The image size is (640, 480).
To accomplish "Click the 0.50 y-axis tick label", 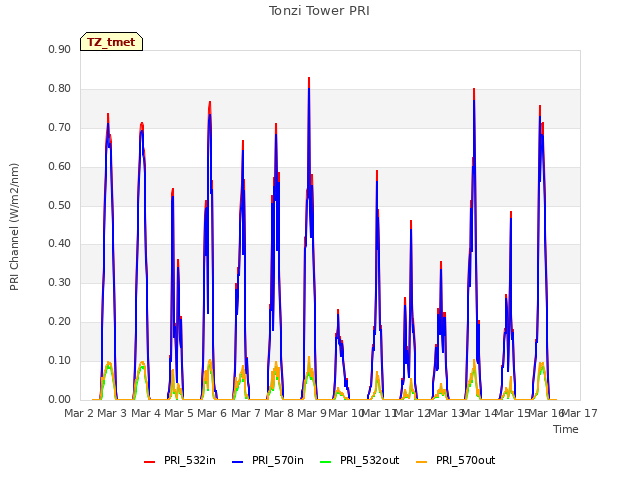I will pos(60,205).
